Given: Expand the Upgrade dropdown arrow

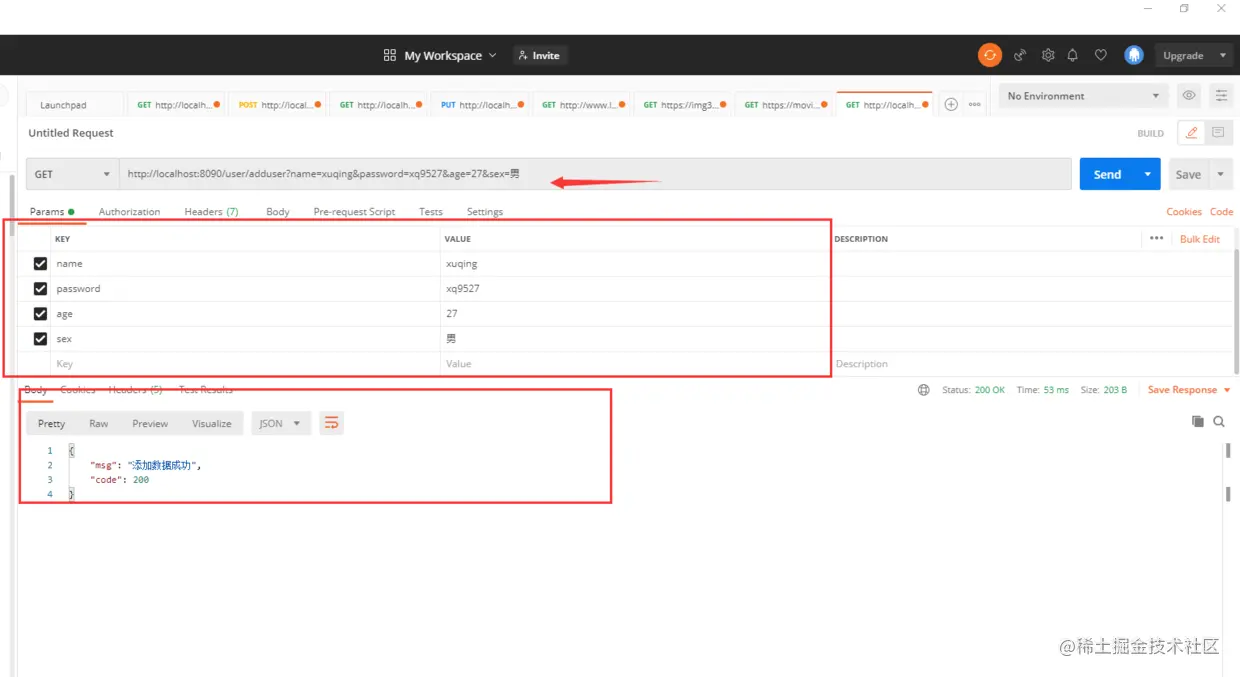Looking at the screenshot, I should click(x=1223, y=56).
